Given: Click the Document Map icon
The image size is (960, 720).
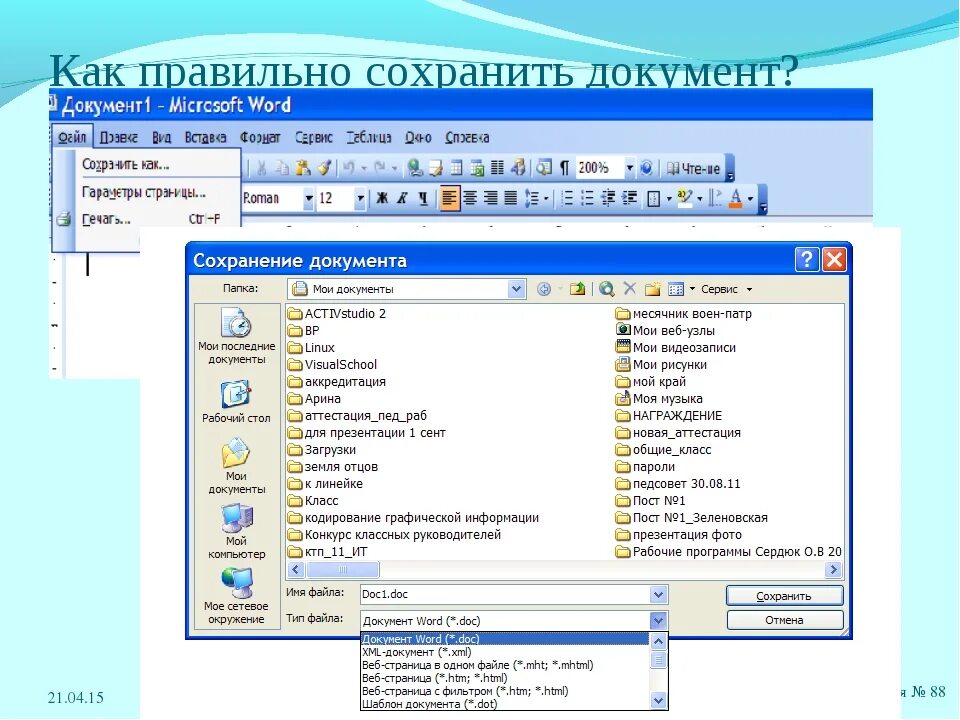Looking at the screenshot, I should [544, 168].
